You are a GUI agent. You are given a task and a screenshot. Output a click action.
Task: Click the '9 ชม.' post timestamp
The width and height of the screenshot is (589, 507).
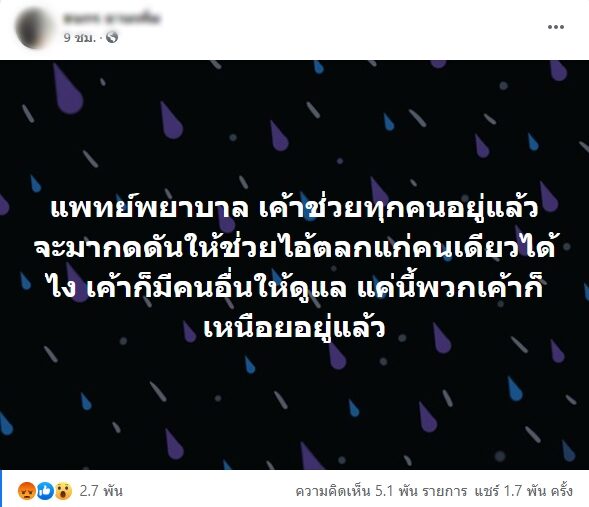pos(80,38)
